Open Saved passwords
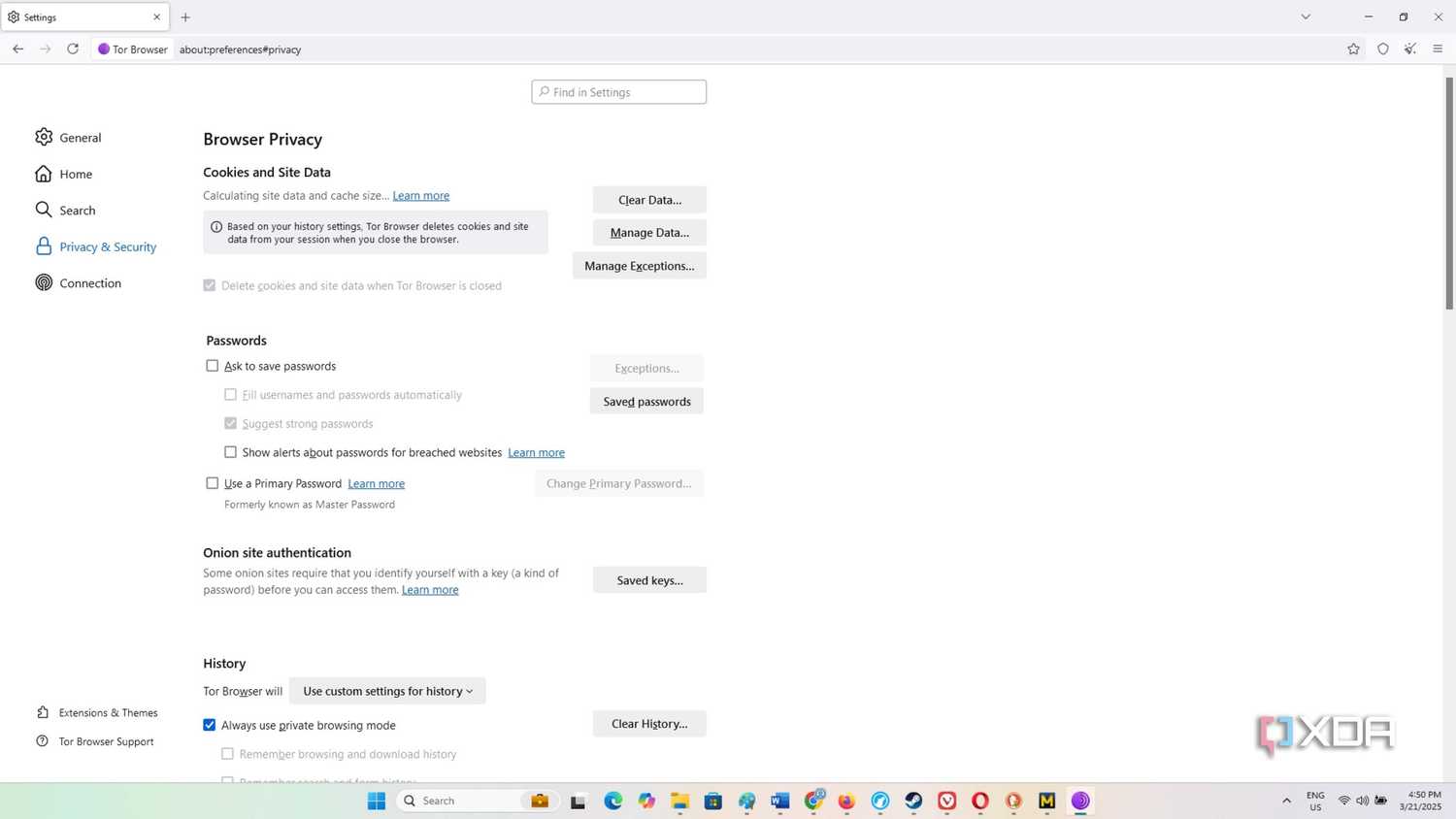 [x=646, y=402]
